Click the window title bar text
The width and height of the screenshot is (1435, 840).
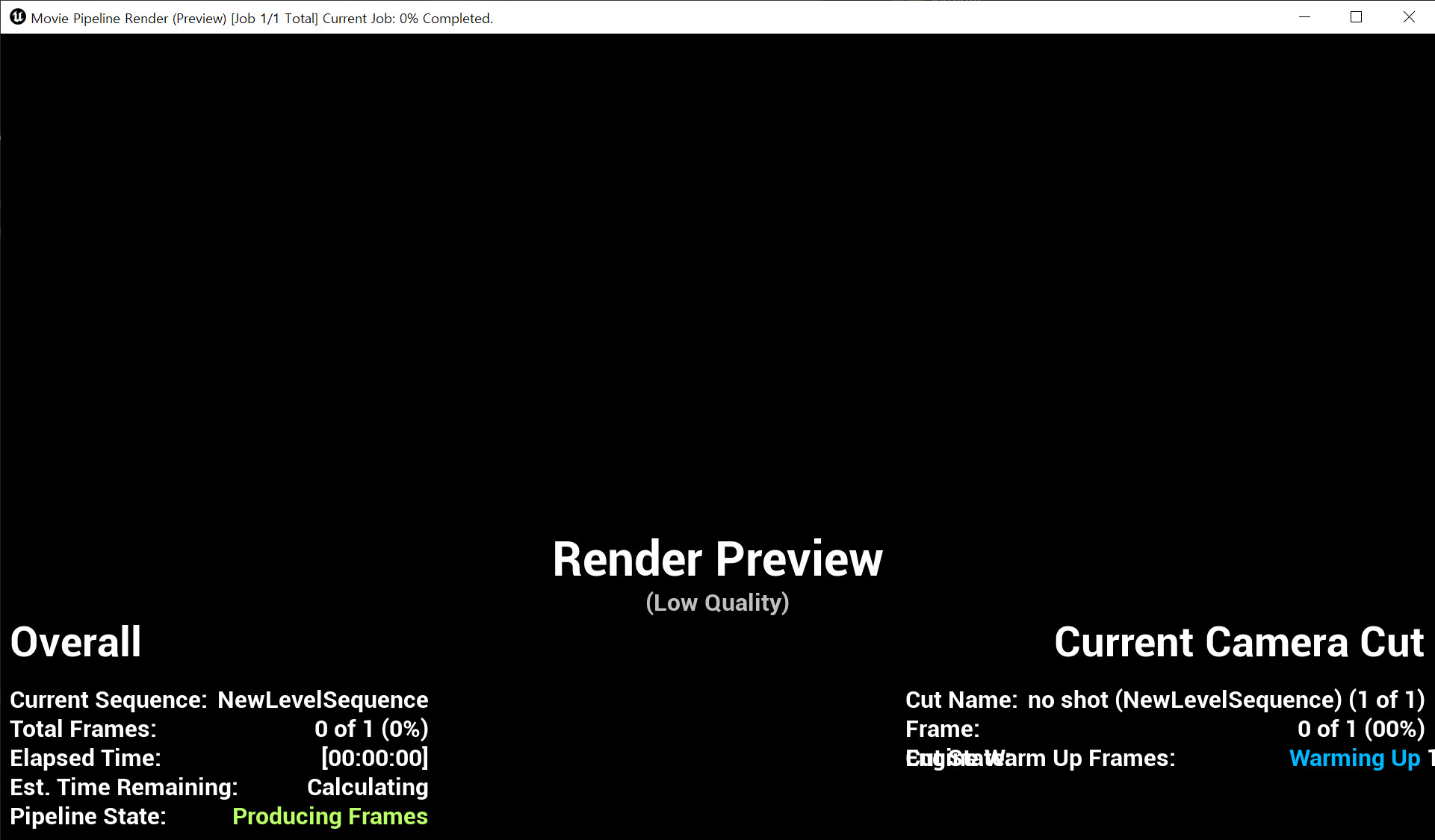coord(261,18)
